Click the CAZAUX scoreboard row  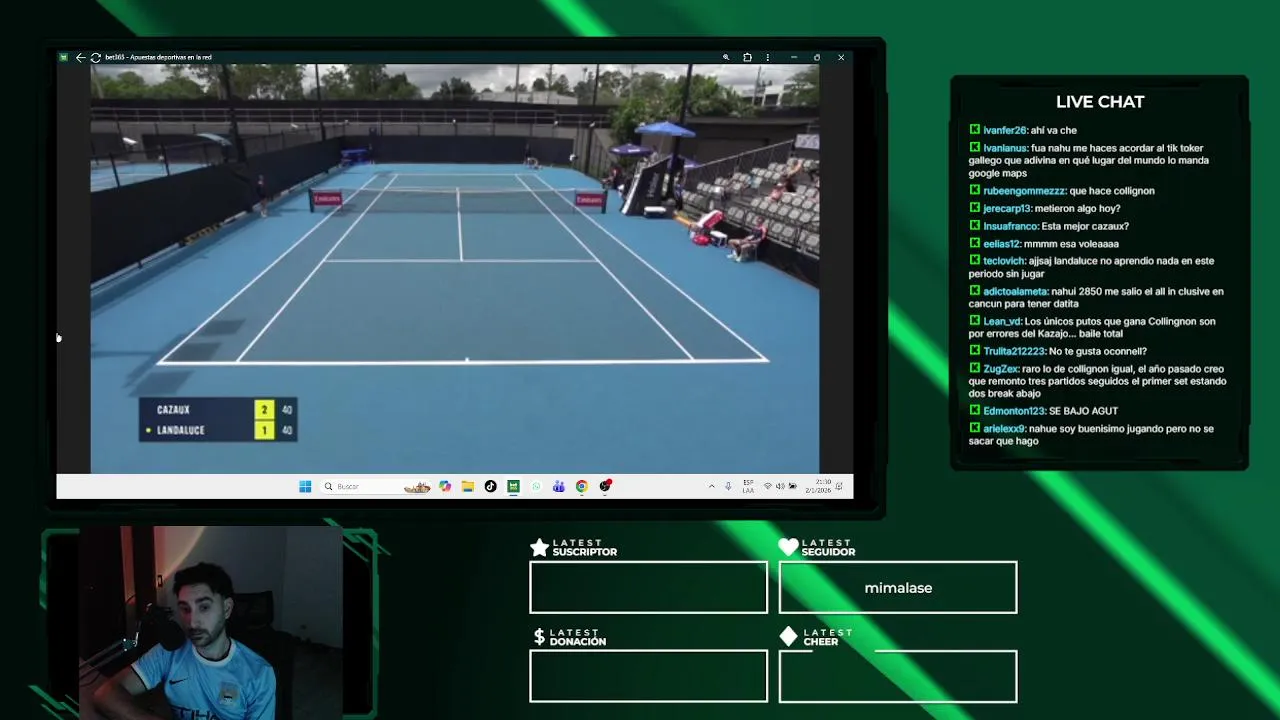(218, 409)
